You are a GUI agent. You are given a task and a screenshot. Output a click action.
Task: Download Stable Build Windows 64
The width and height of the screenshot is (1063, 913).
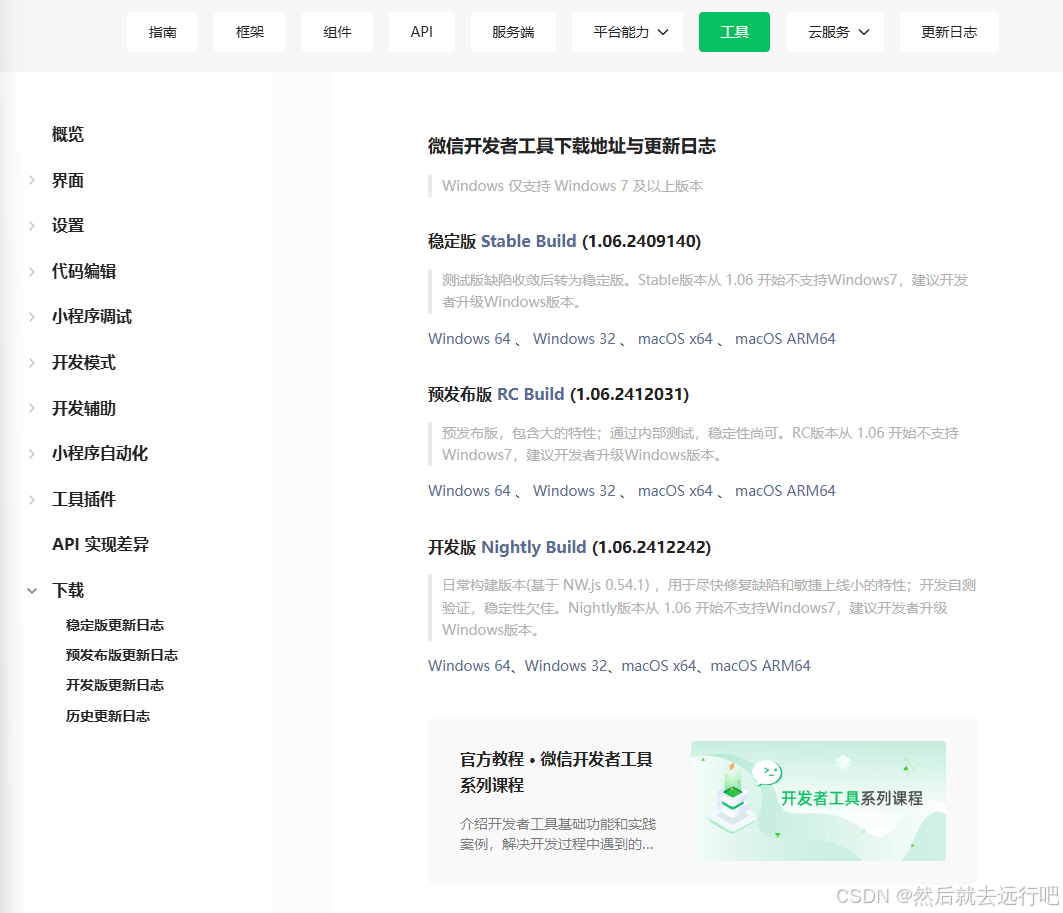469,339
